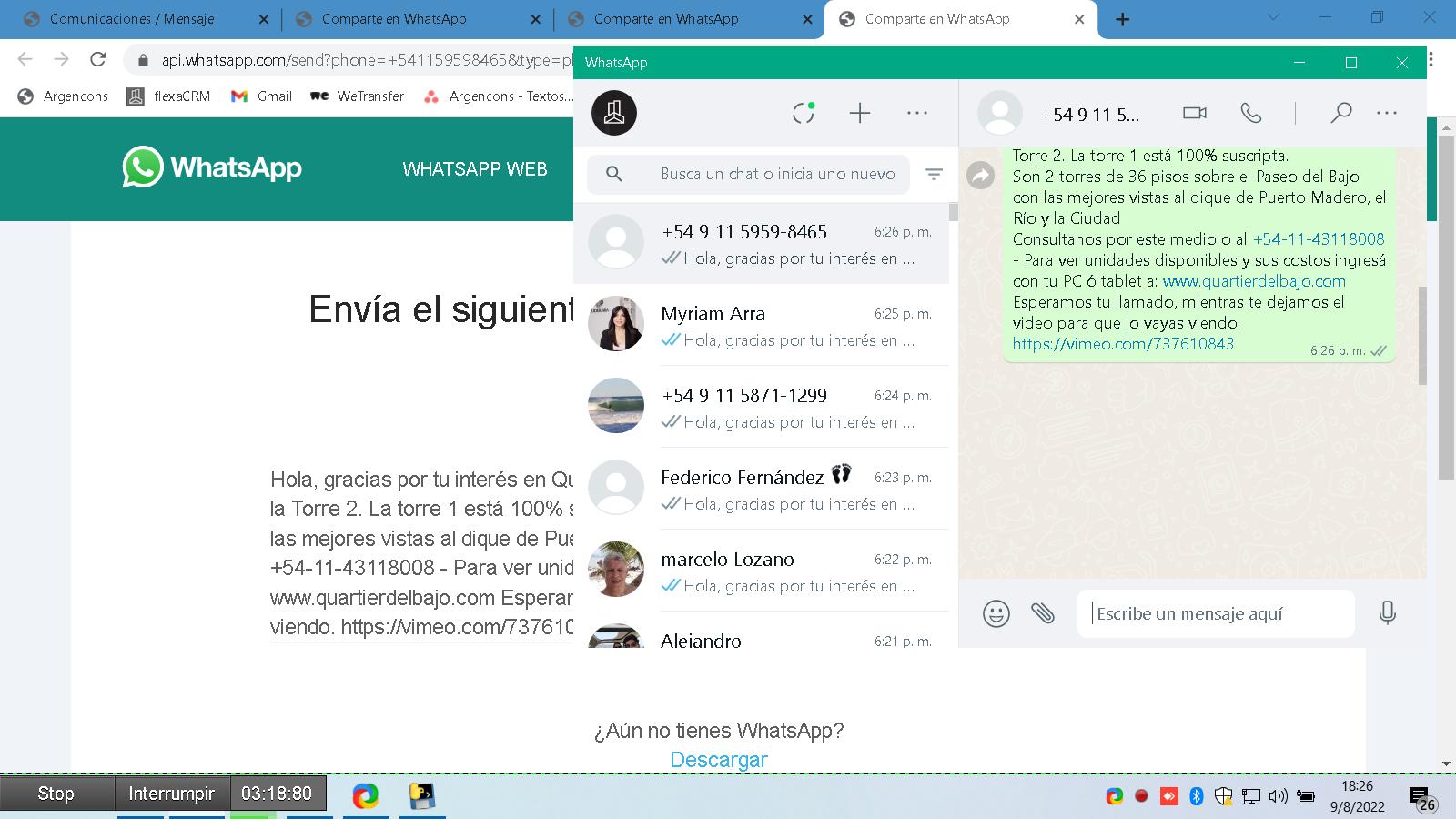This screenshot has width=1456, height=819.
Task: Open the unread chats filter icon
Action: click(x=934, y=174)
